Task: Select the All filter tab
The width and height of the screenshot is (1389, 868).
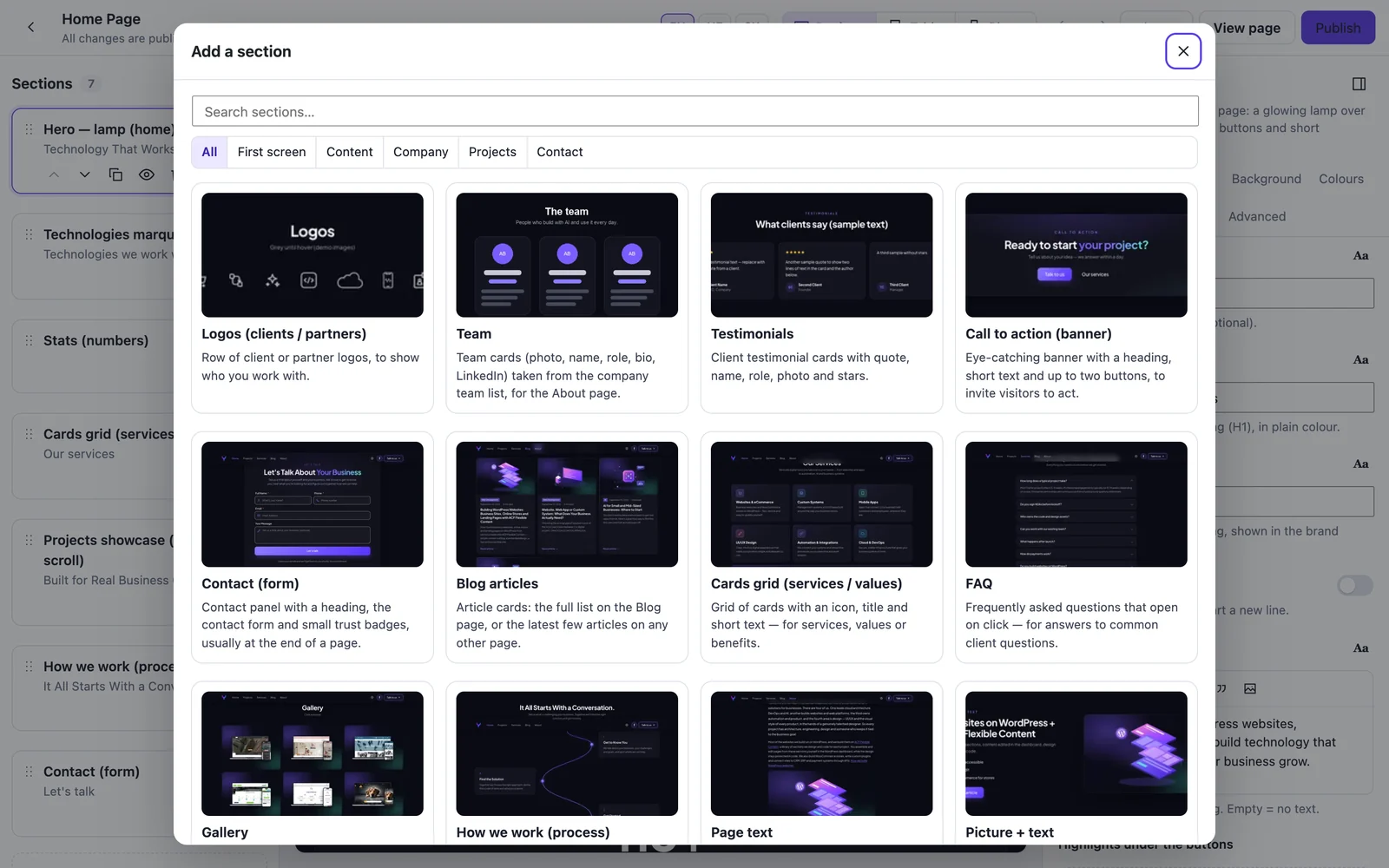Action: coord(209,152)
